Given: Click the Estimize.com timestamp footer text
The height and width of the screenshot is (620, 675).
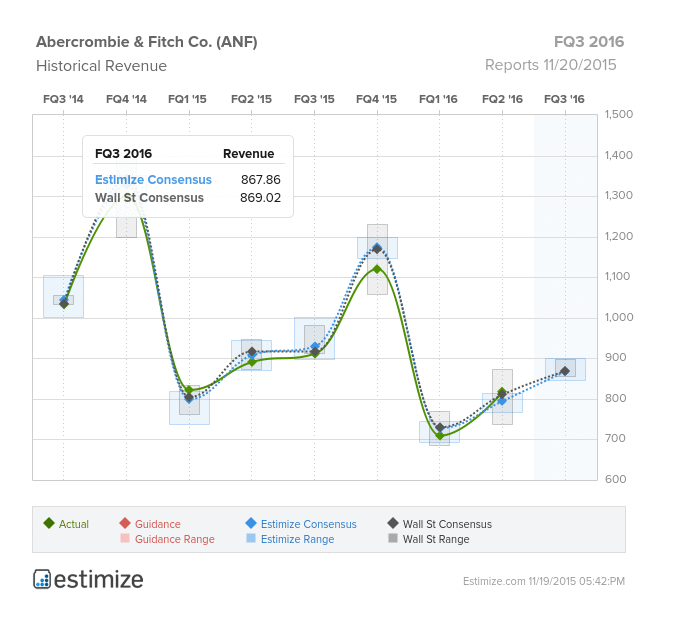Looking at the screenshot, I should pyautogui.click(x=544, y=581).
